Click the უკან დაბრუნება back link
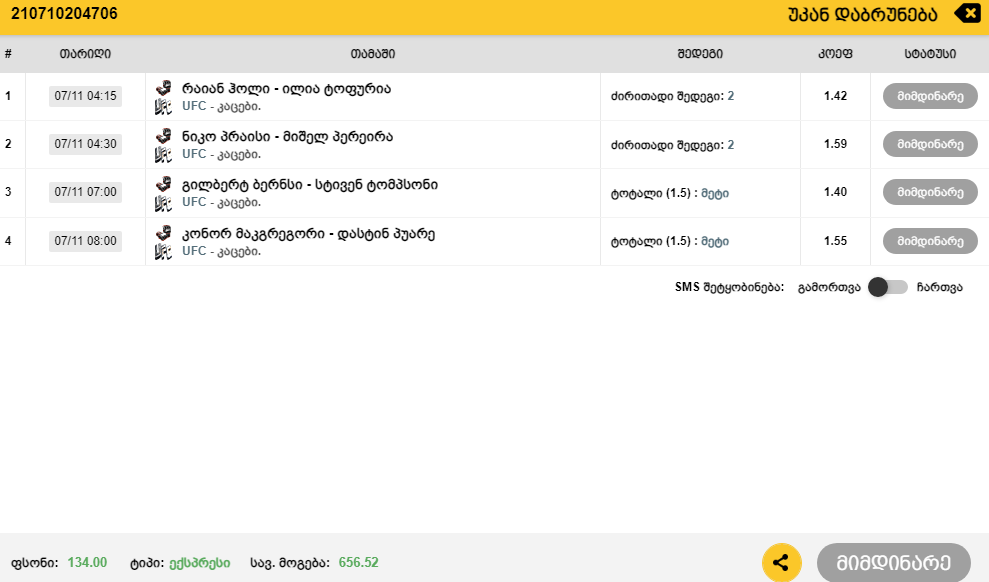Image resolution: width=989 pixels, height=582 pixels. click(862, 15)
